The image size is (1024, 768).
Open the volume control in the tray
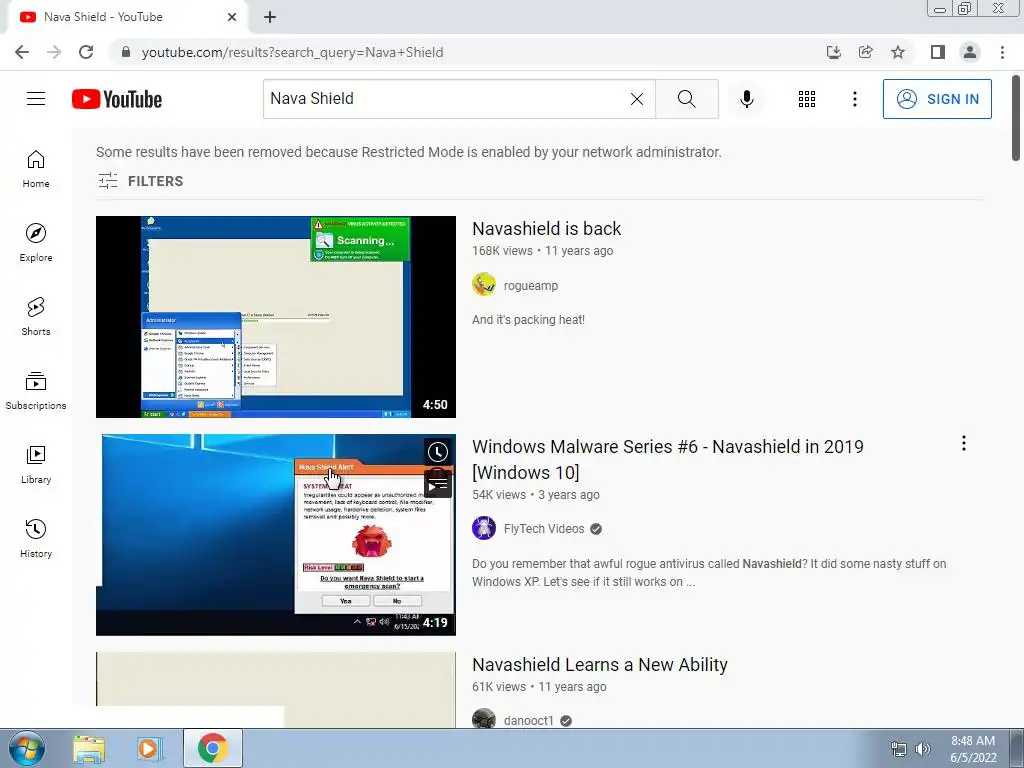[923, 749]
